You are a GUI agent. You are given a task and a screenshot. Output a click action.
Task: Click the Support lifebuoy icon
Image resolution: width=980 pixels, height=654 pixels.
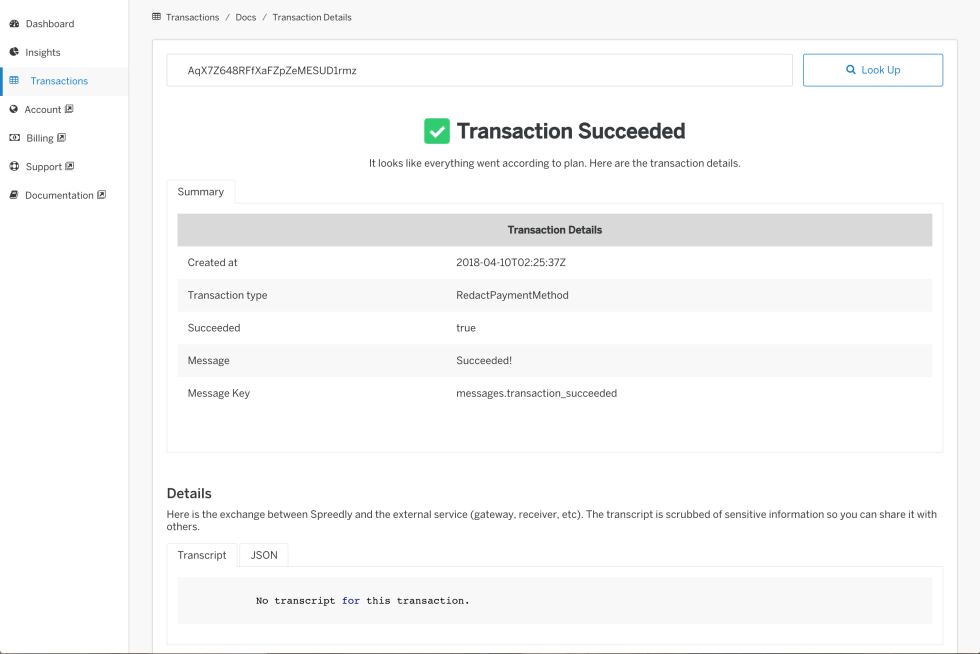tap(14, 167)
